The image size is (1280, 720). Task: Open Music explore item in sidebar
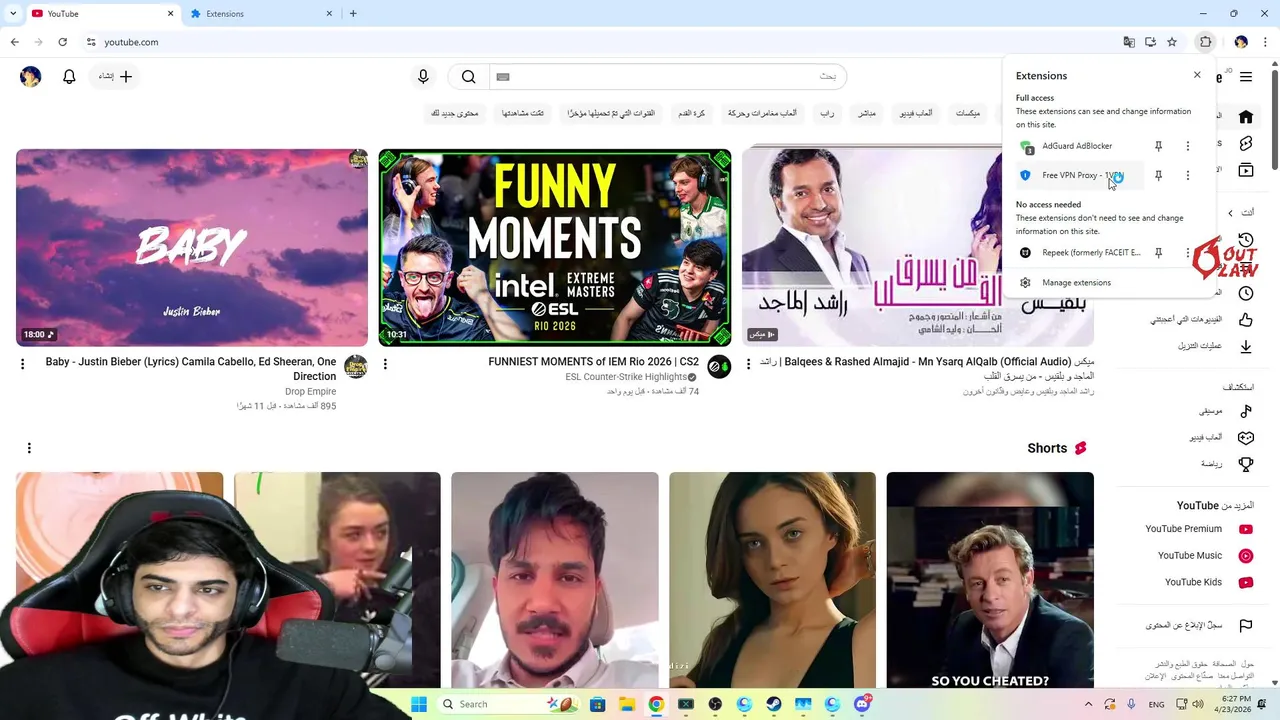1226,411
